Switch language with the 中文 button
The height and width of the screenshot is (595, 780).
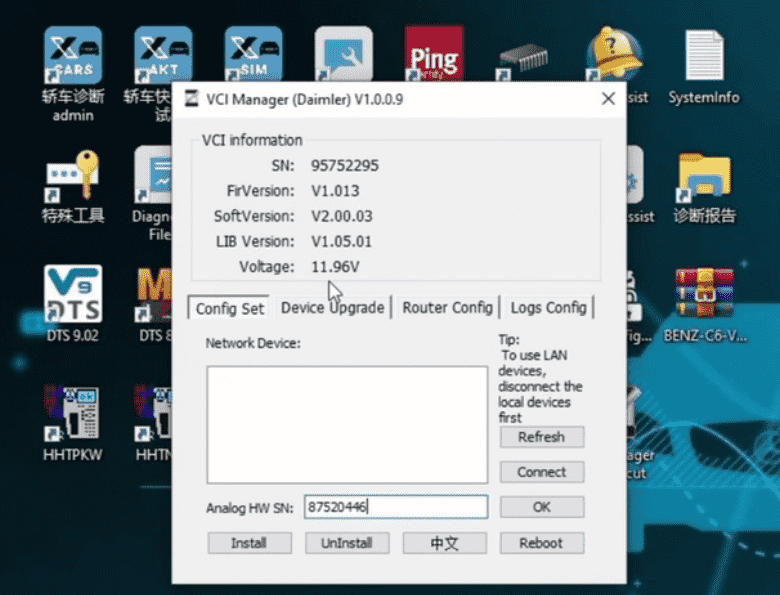pos(444,543)
